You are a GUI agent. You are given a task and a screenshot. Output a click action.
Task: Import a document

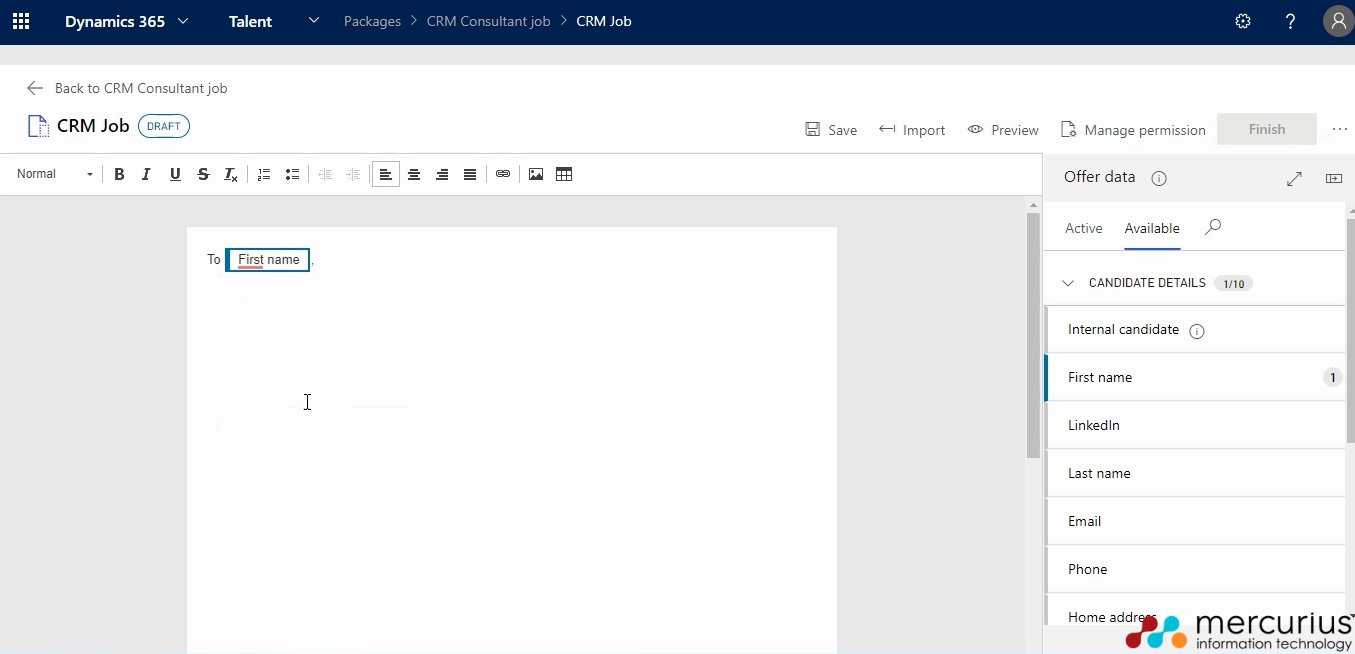coord(912,130)
